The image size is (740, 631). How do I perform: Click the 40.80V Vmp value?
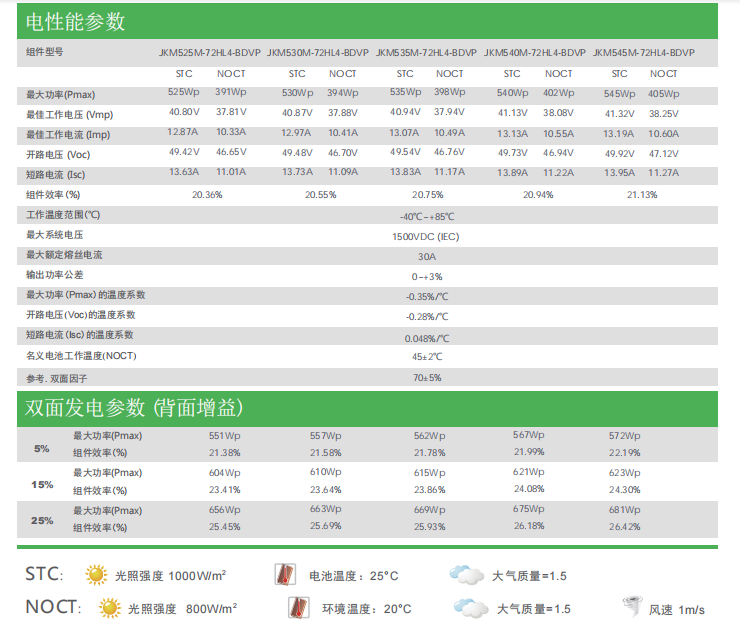184,112
